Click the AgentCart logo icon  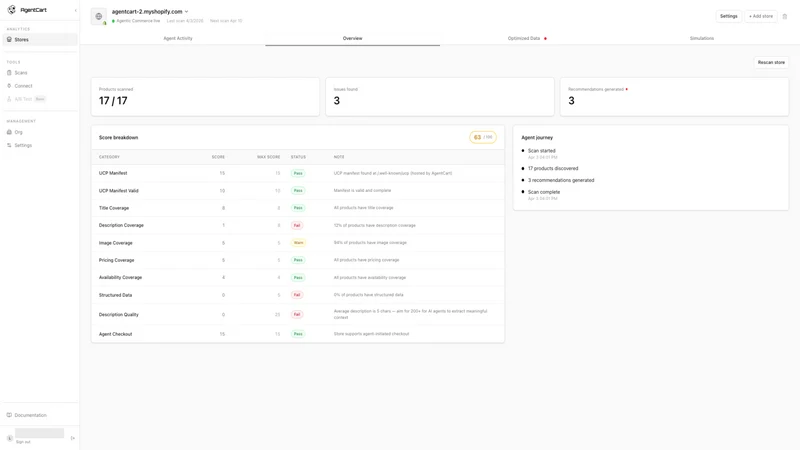click(12, 10)
